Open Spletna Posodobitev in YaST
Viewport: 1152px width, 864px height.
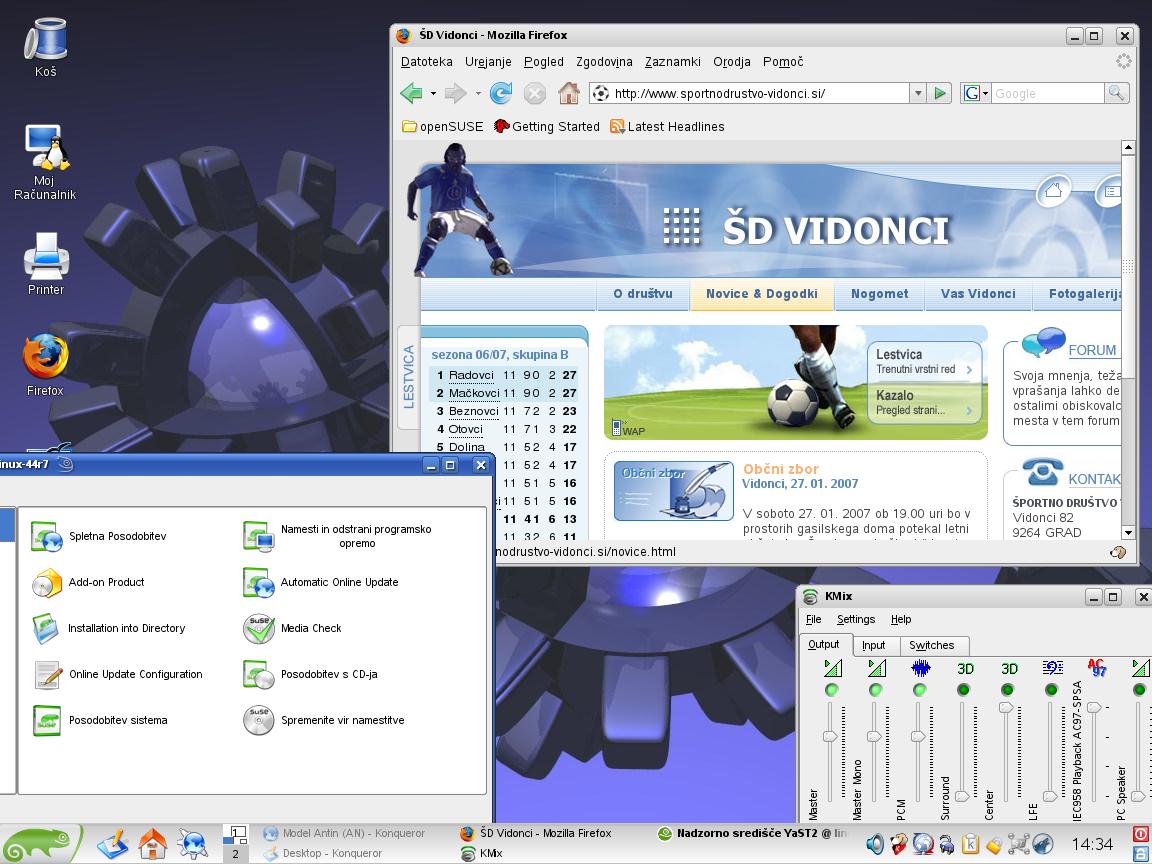(98, 536)
